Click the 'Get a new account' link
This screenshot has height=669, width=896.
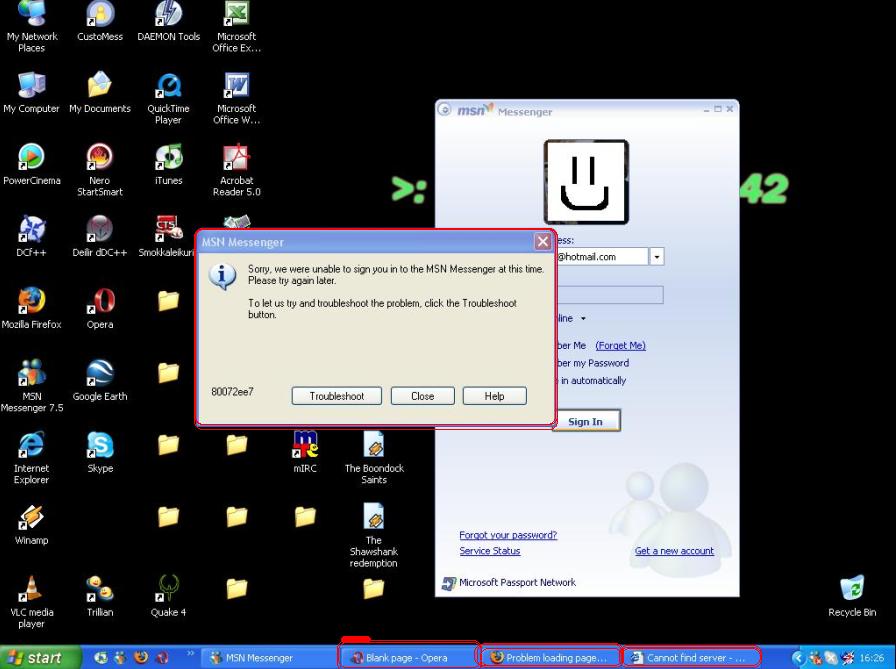click(674, 551)
